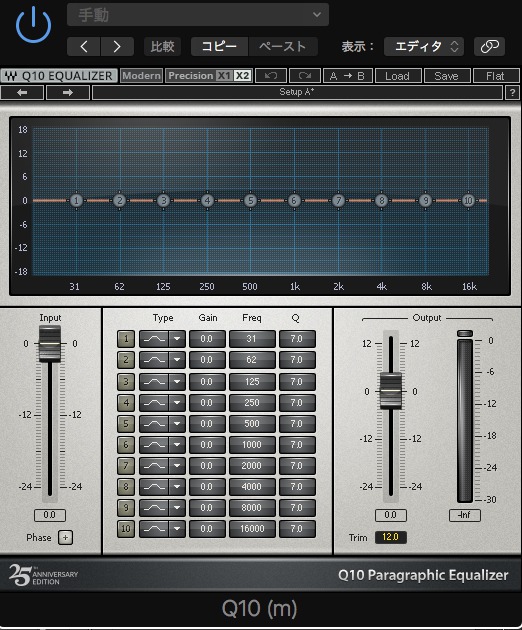Viewport: 522px width, 630px height.
Task: Click band 5 bell filter type icon
Action: tap(154, 423)
